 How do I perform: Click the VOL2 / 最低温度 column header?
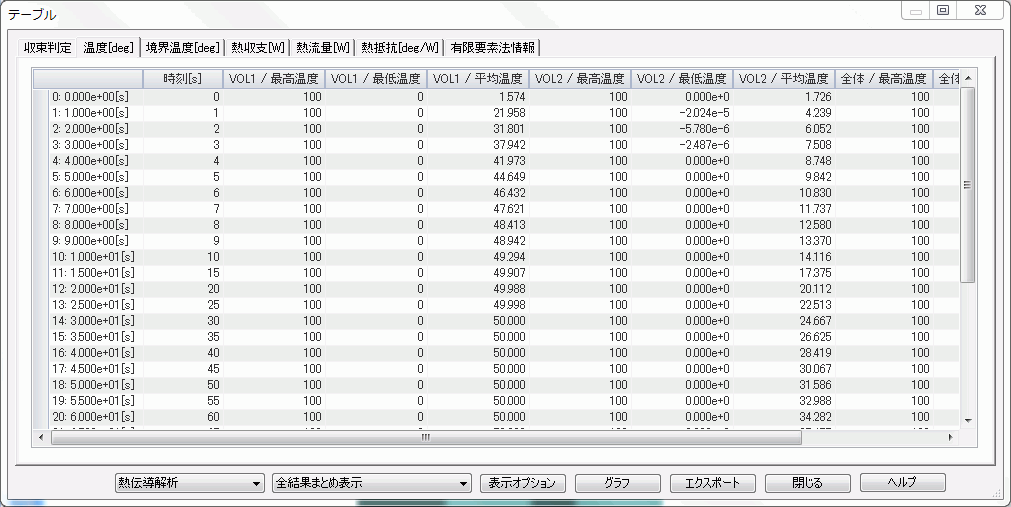coord(681,79)
